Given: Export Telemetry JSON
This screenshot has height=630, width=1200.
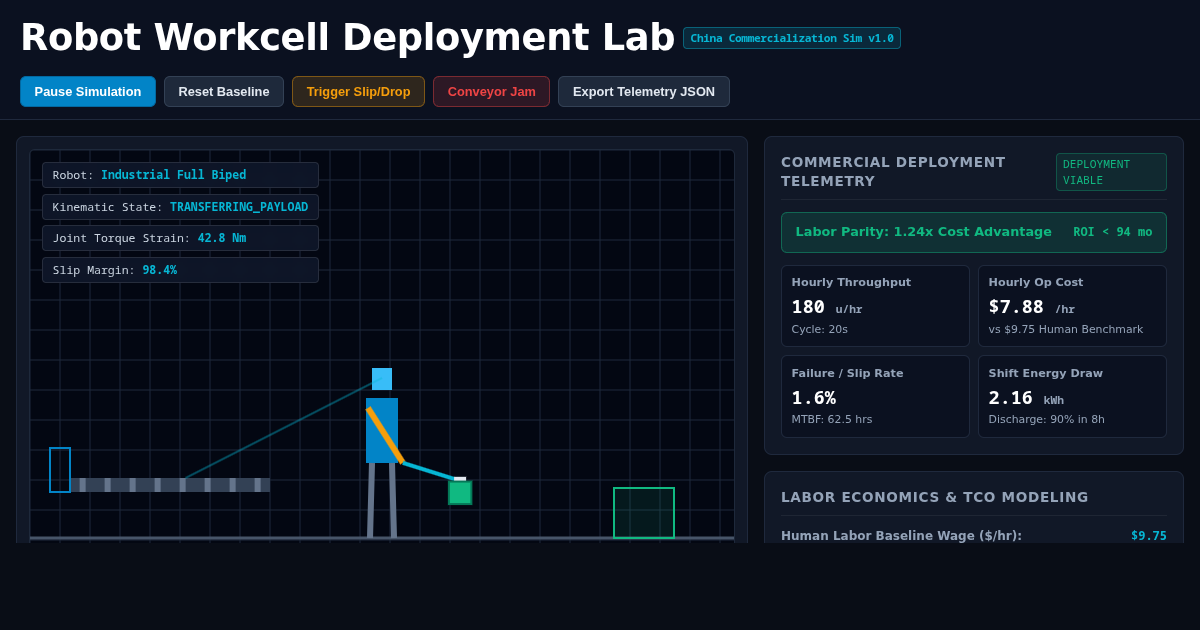Looking at the screenshot, I should click(x=644, y=91).
